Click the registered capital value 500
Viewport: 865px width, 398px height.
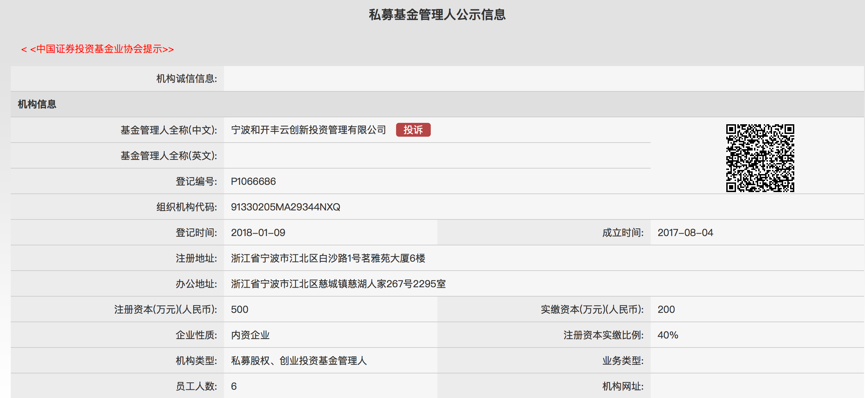coord(240,310)
